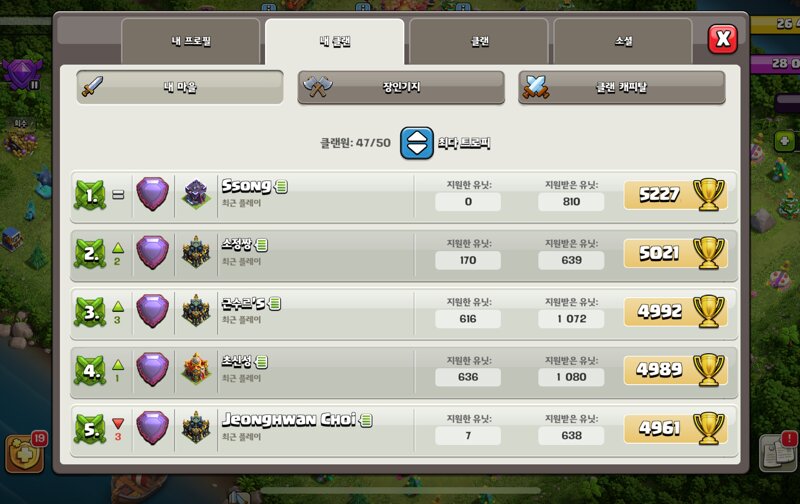This screenshot has height=504, width=800.
Task: Click the green menu icon beside Jeonghwan Choi
Action: coord(366,420)
